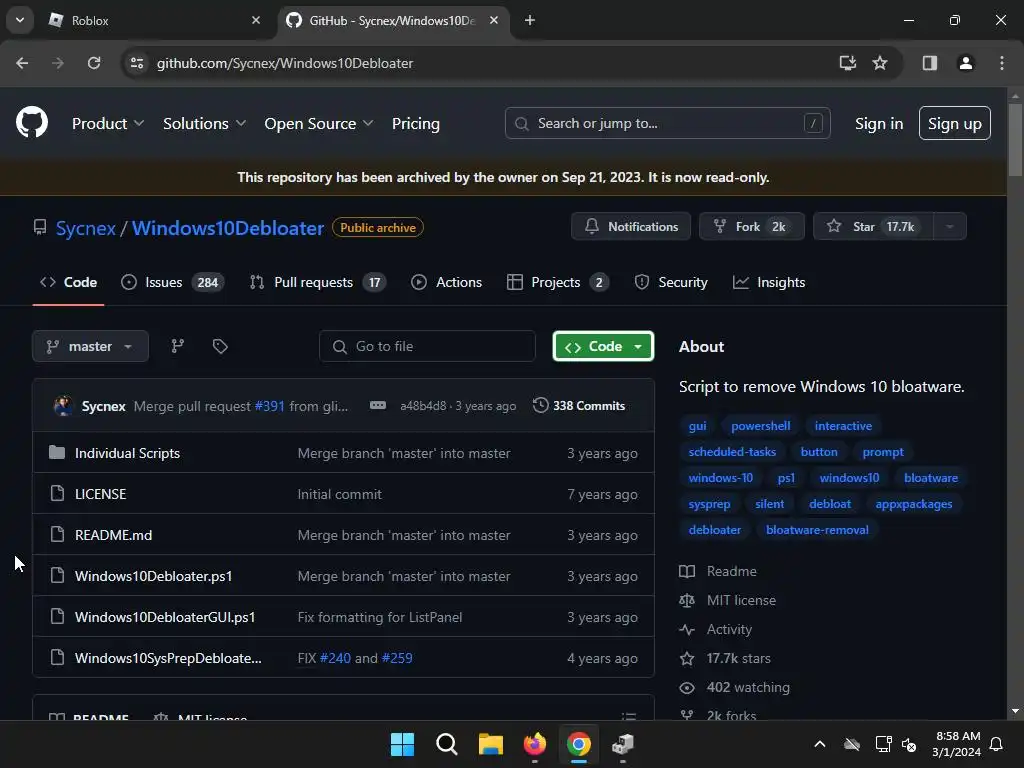Switch to the Actions tab
The width and height of the screenshot is (1024, 768).
[x=447, y=282]
